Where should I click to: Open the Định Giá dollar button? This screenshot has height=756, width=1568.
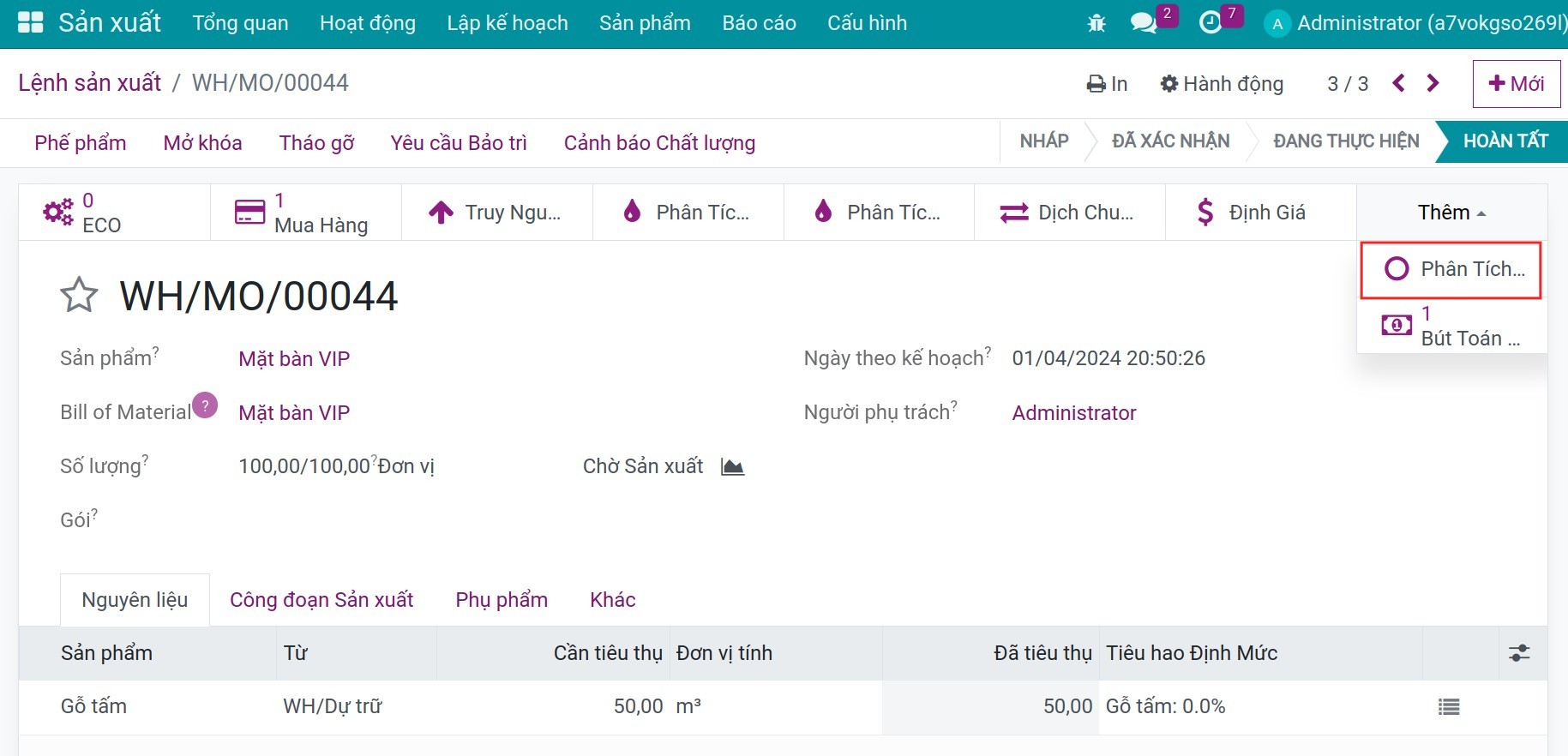[x=1261, y=213]
